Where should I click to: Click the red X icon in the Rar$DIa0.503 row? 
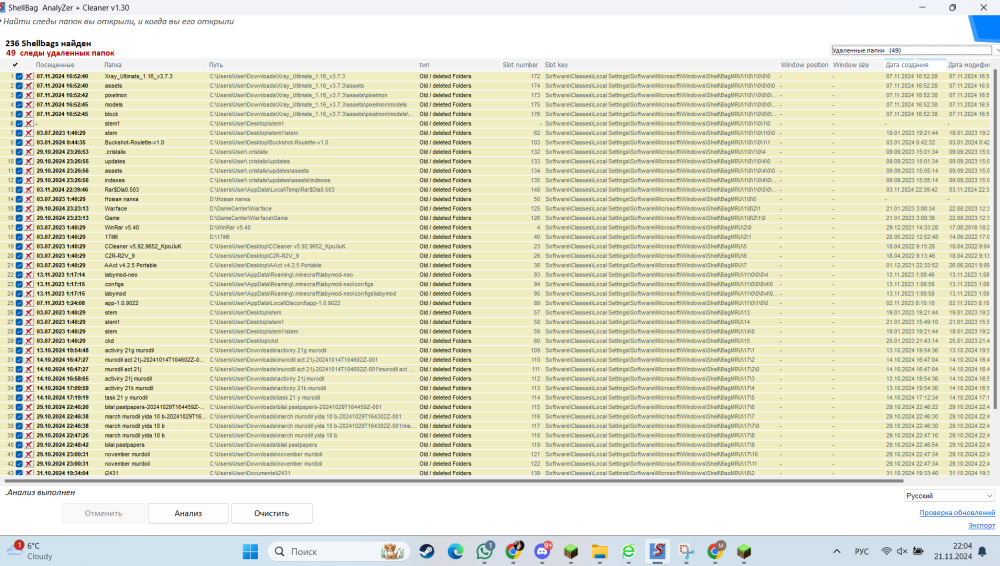click(x=29, y=190)
